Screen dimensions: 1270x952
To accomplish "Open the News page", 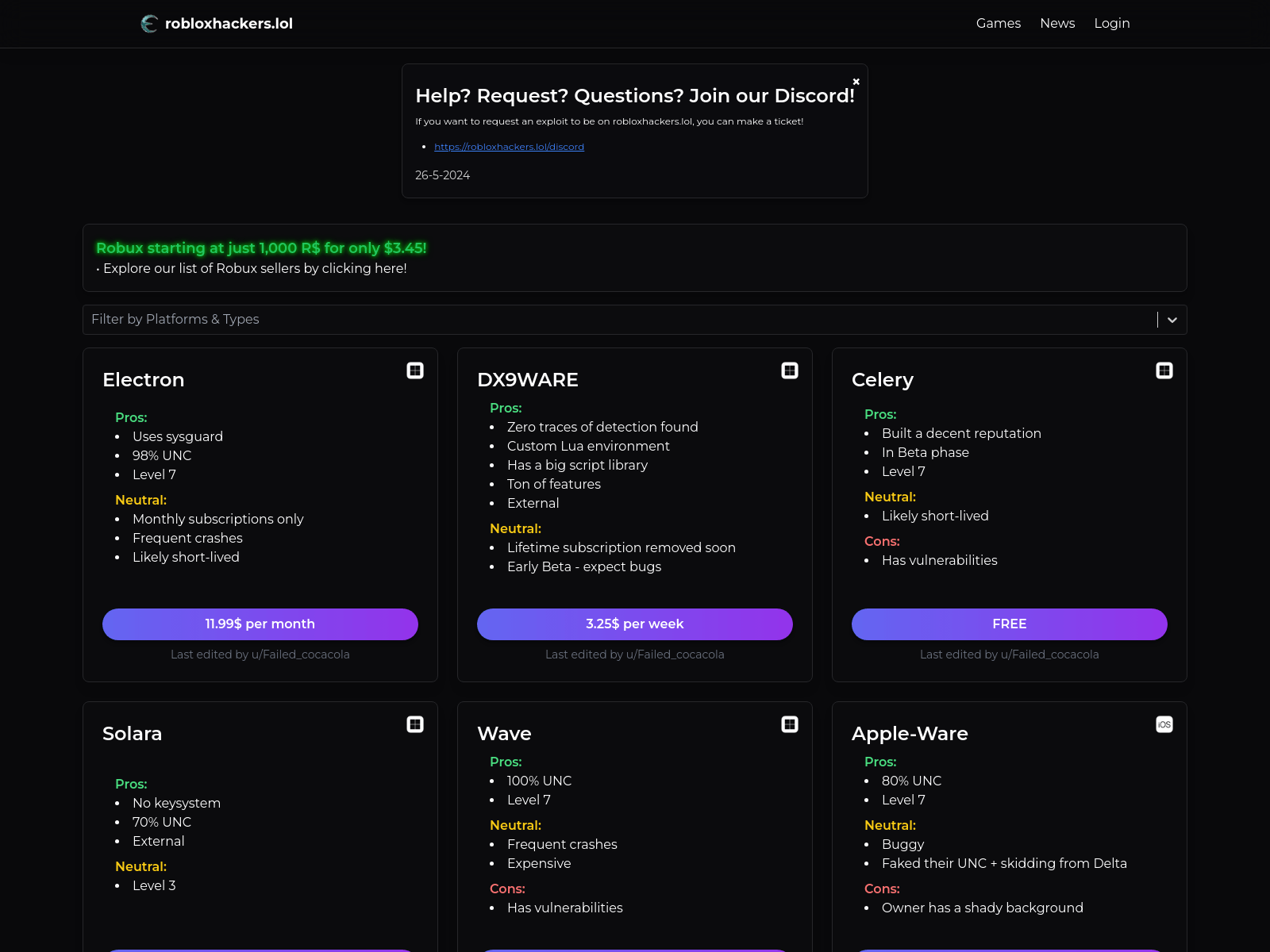I will point(1057,24).
